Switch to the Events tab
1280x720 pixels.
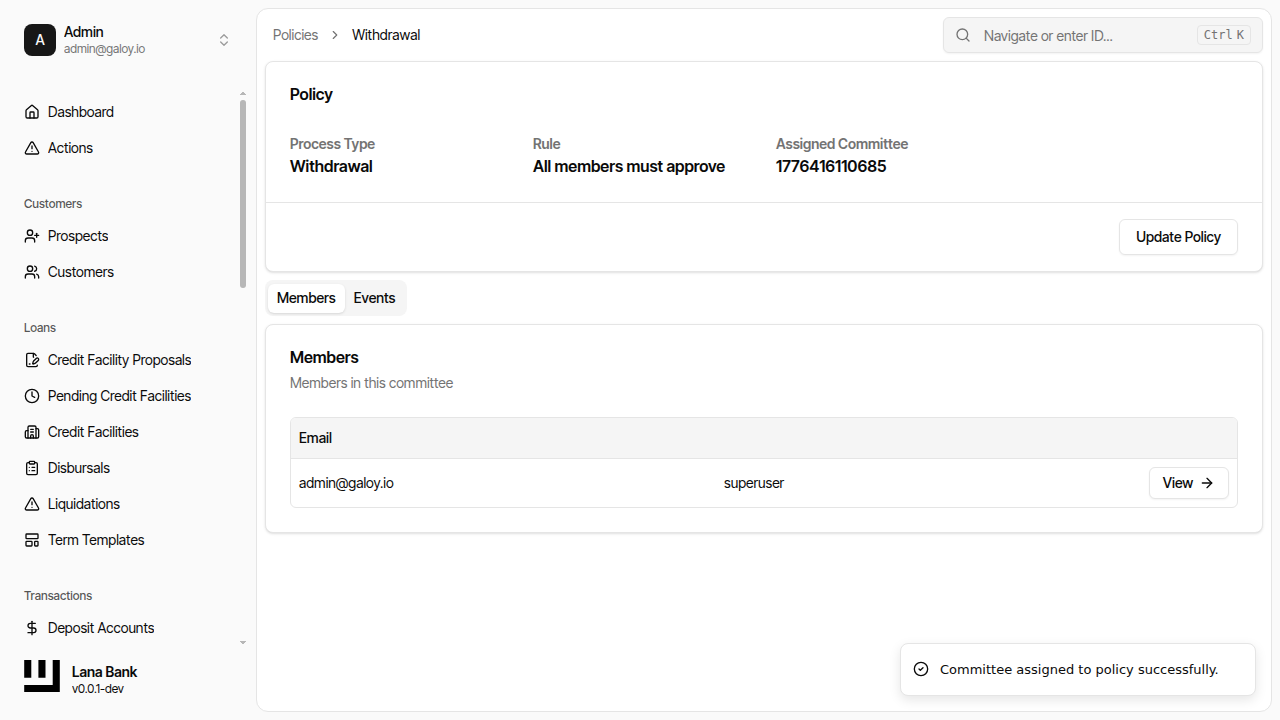point(374,297)
